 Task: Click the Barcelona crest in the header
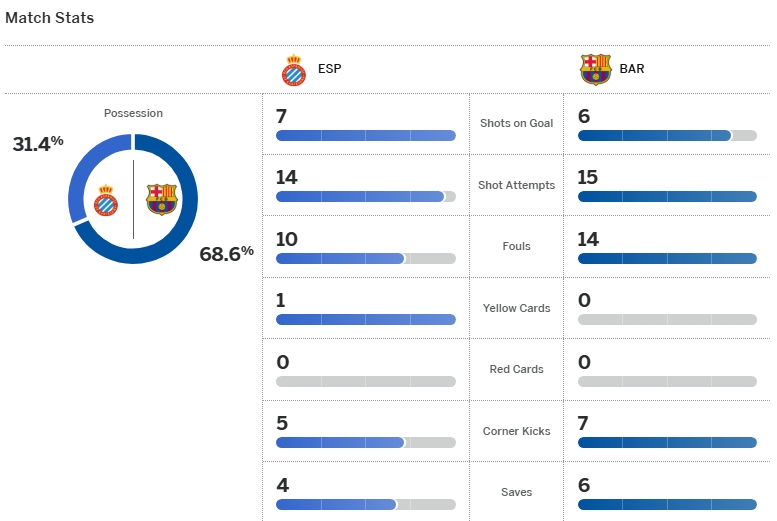pos(595,70)
